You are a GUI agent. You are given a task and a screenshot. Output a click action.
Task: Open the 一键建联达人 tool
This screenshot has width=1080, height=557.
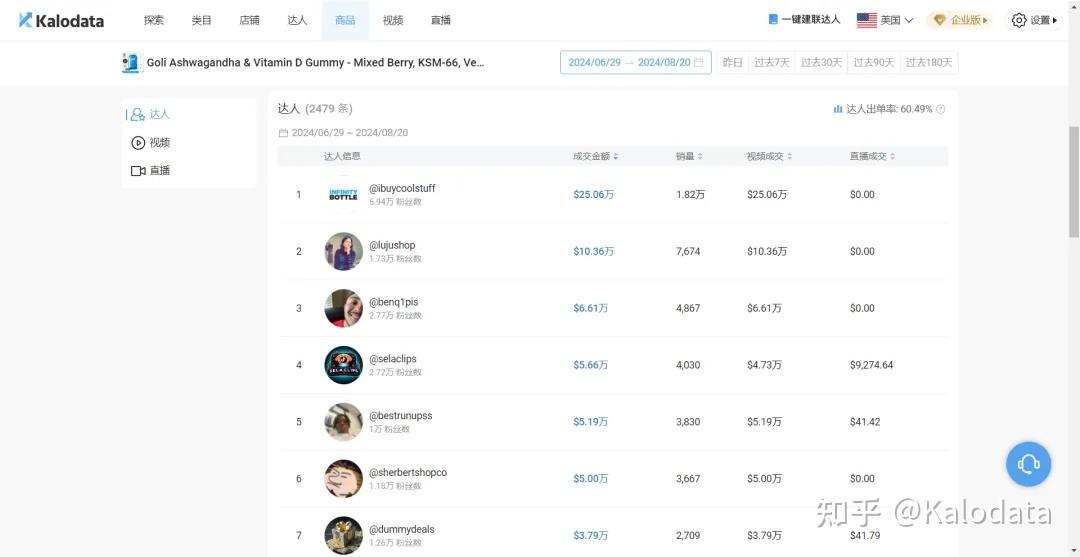(804, 20)
